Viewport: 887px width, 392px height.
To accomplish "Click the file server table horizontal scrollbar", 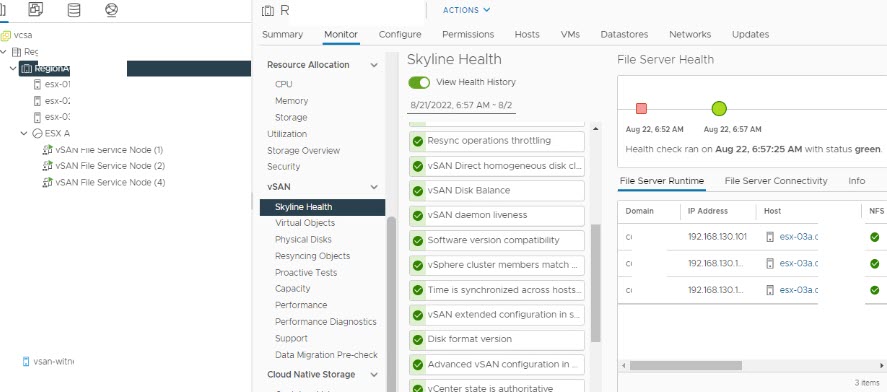I will click(686, 365).
